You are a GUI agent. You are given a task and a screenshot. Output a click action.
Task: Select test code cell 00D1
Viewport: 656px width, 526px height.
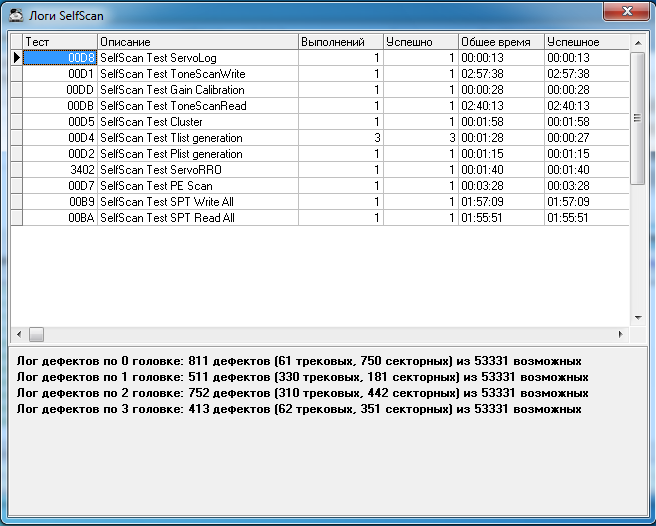tap(60, 74)
